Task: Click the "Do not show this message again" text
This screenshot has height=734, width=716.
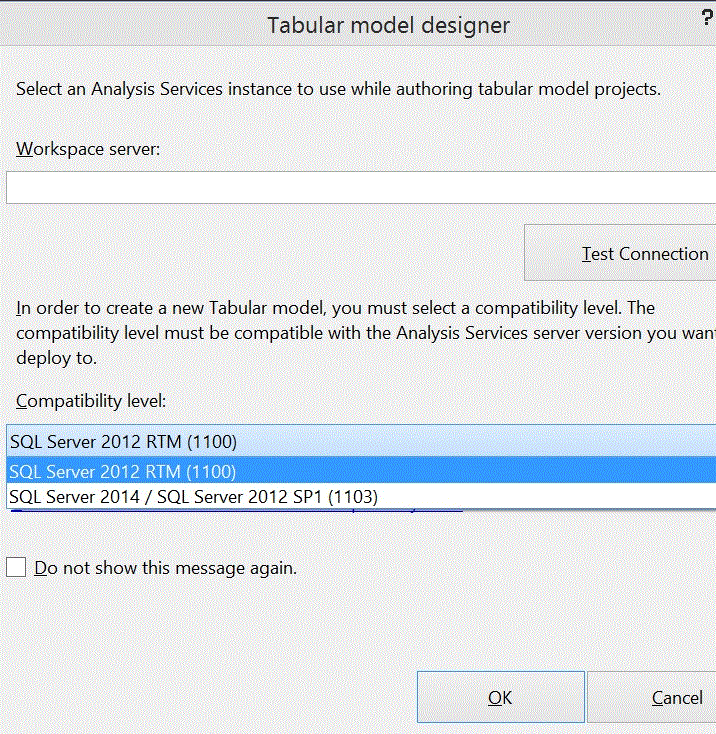Action: click(x=166, y=568)
